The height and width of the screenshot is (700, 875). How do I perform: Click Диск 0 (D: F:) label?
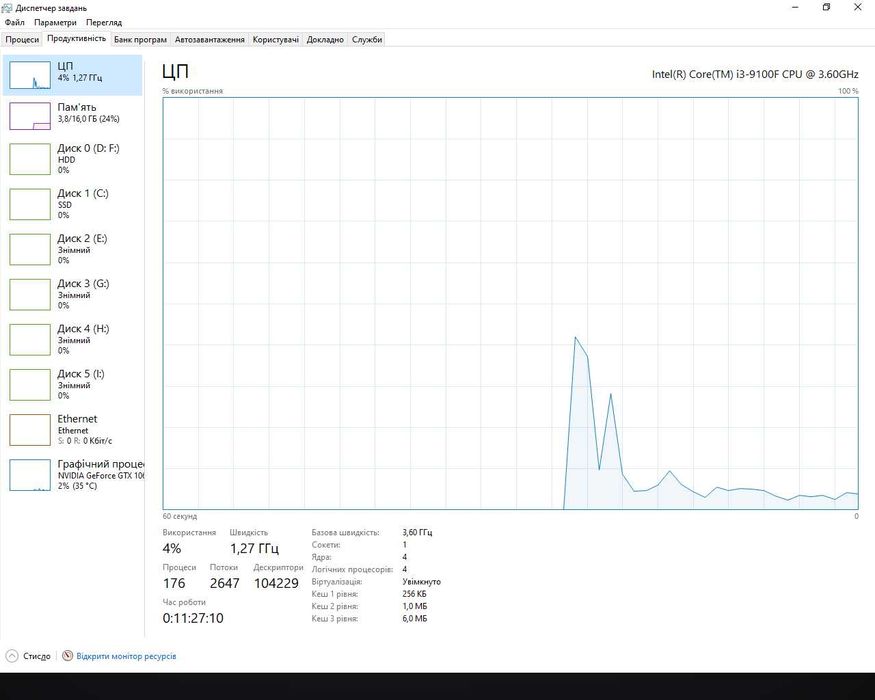pos(88,148)
